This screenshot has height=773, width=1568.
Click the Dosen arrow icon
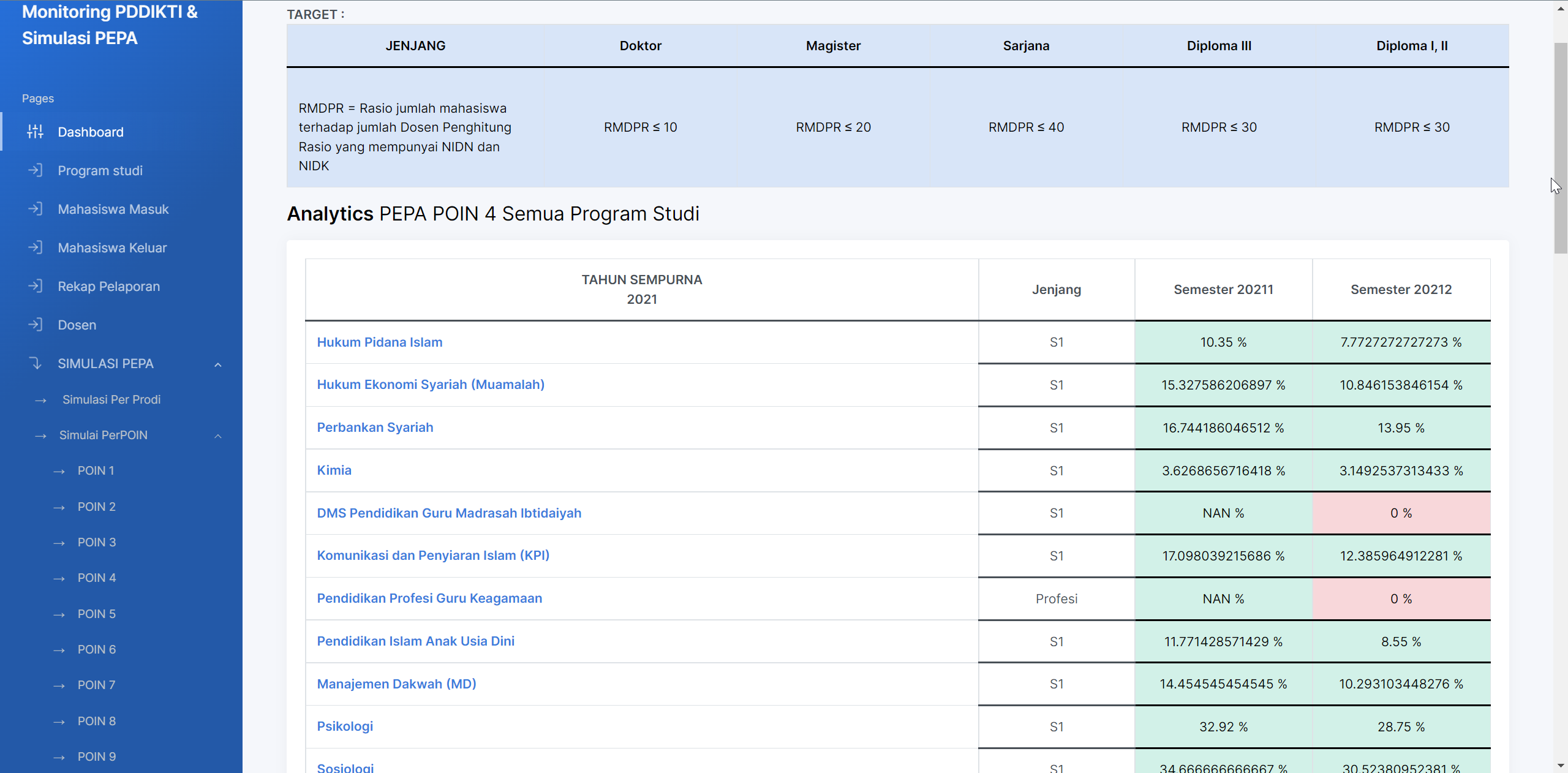coord(35,325)
